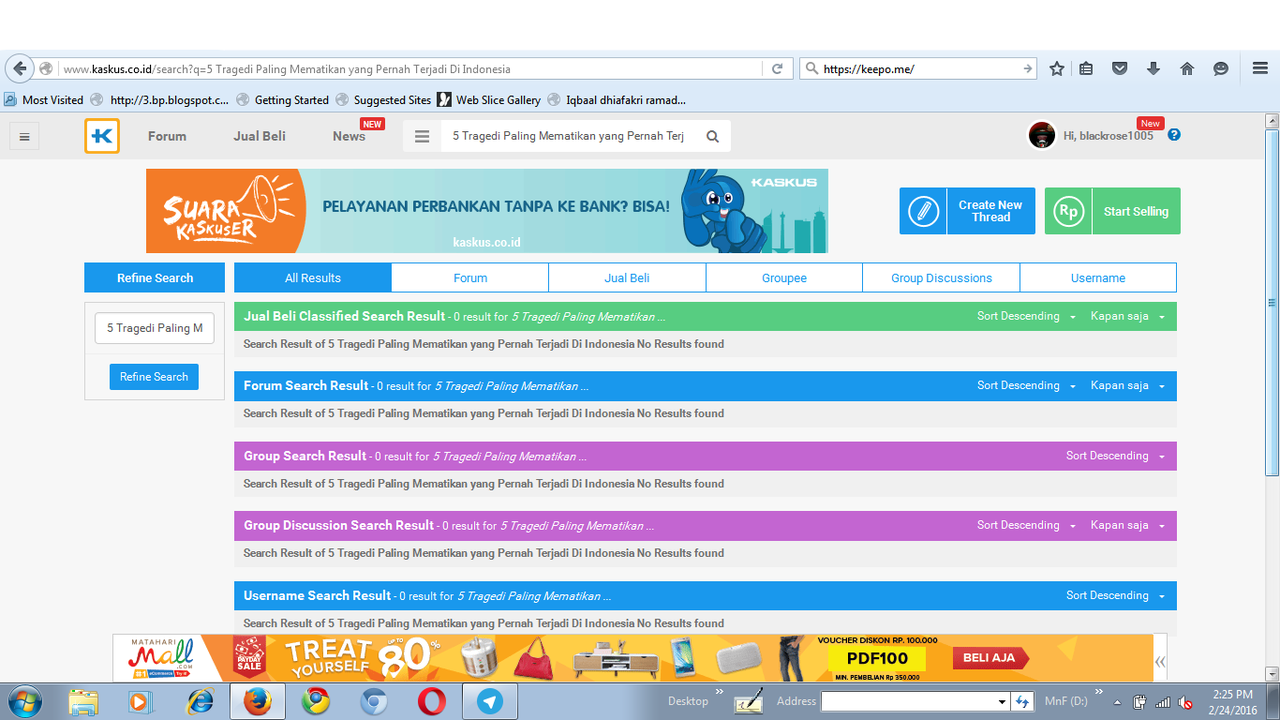Open News in the Kaskus top navigation
The height and width of the screenshot is (720, 1280).
click(x=349, y=136)
